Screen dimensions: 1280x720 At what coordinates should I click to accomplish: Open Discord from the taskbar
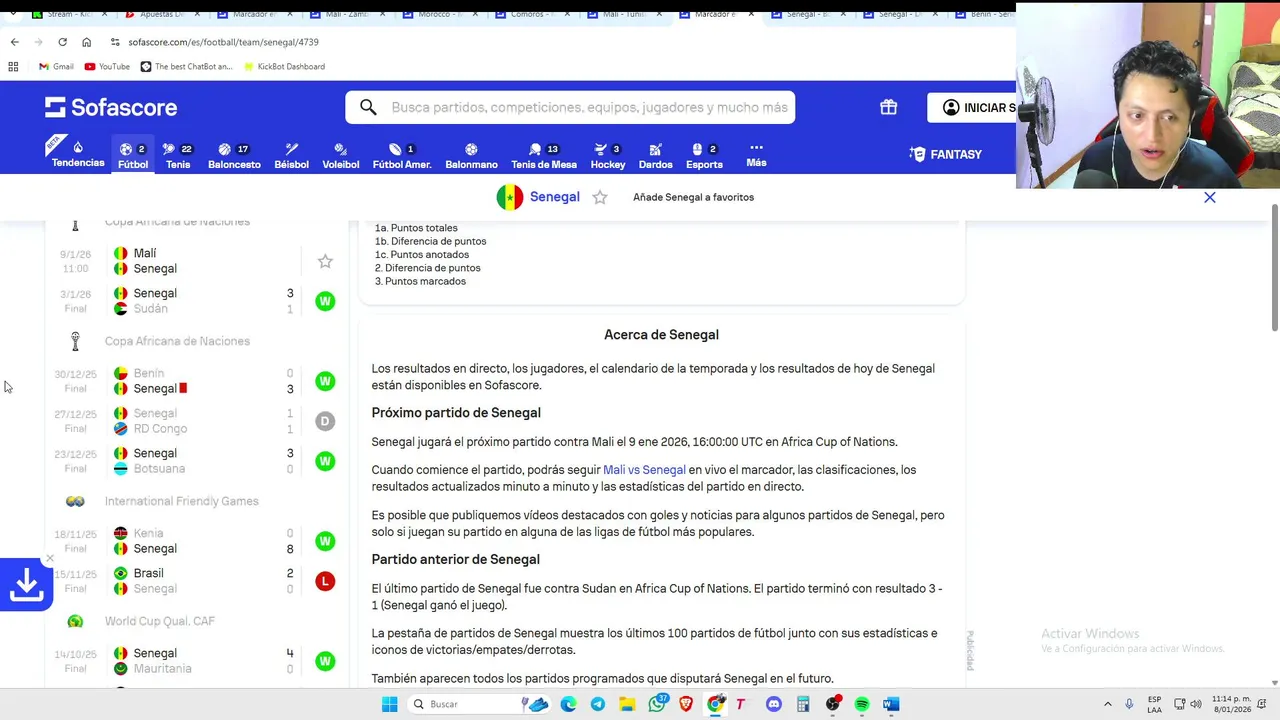[773, 704]
